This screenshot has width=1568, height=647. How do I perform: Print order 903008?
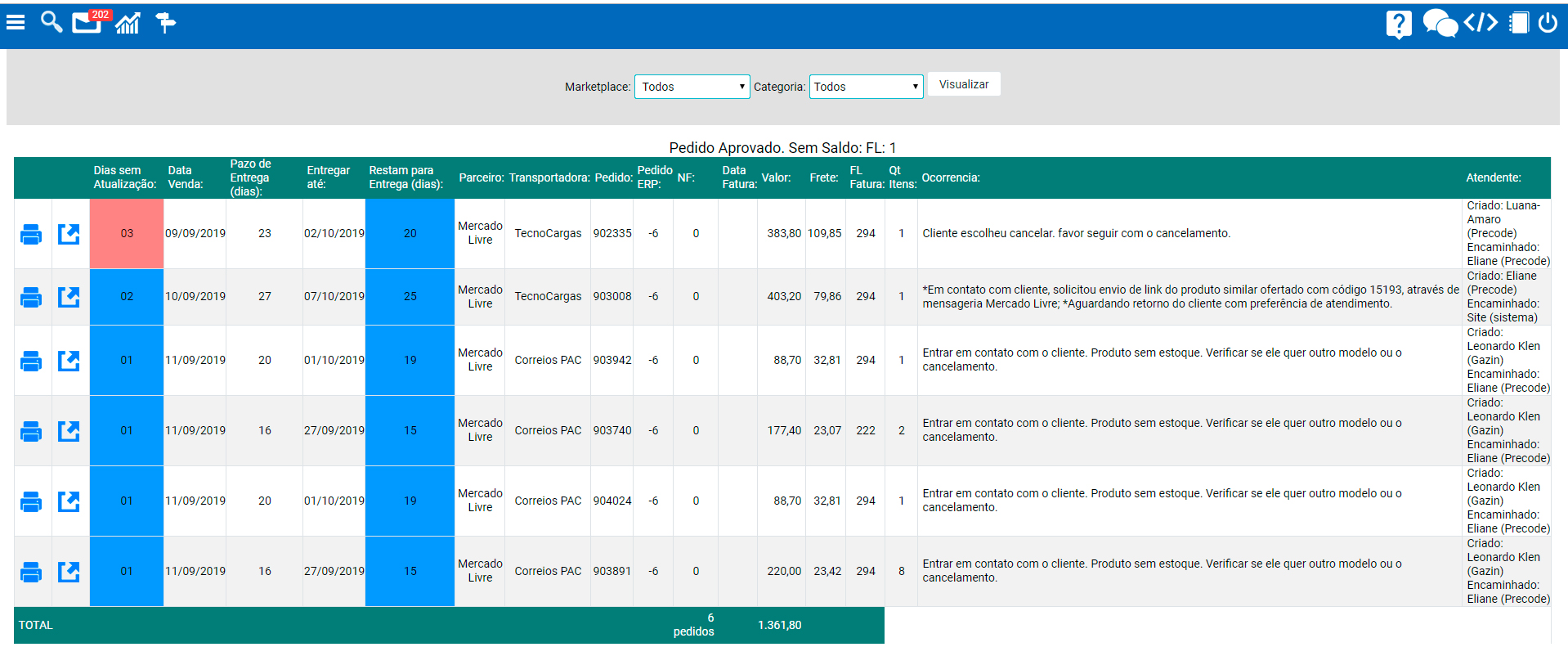(x=31, y=297)
